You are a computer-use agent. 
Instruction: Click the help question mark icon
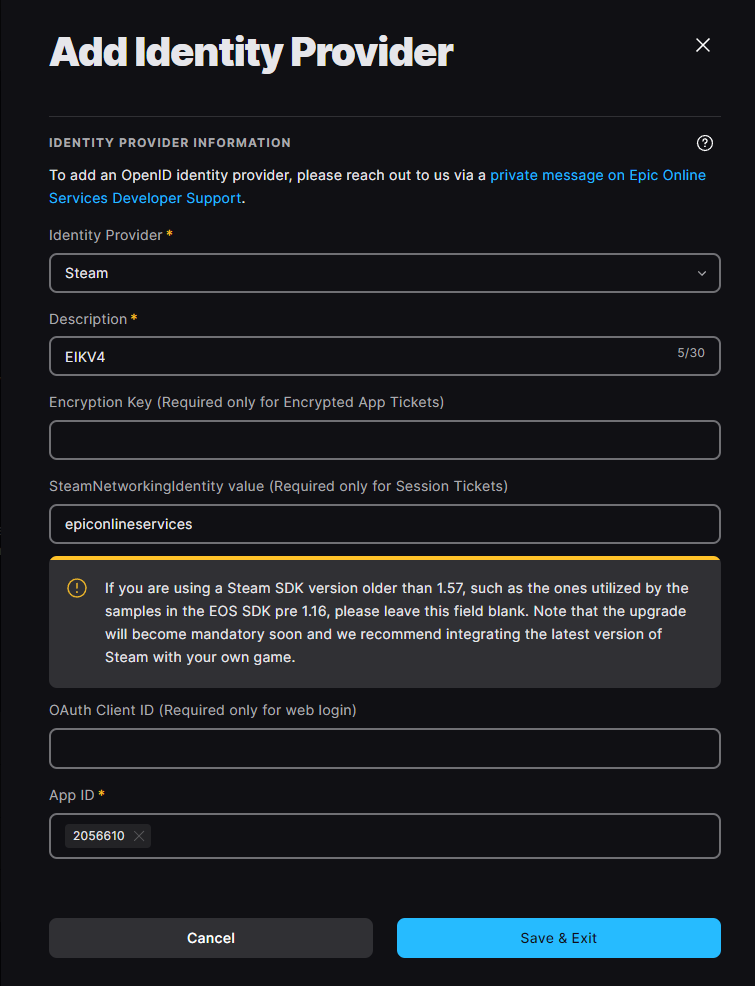[x=705, y=143]
